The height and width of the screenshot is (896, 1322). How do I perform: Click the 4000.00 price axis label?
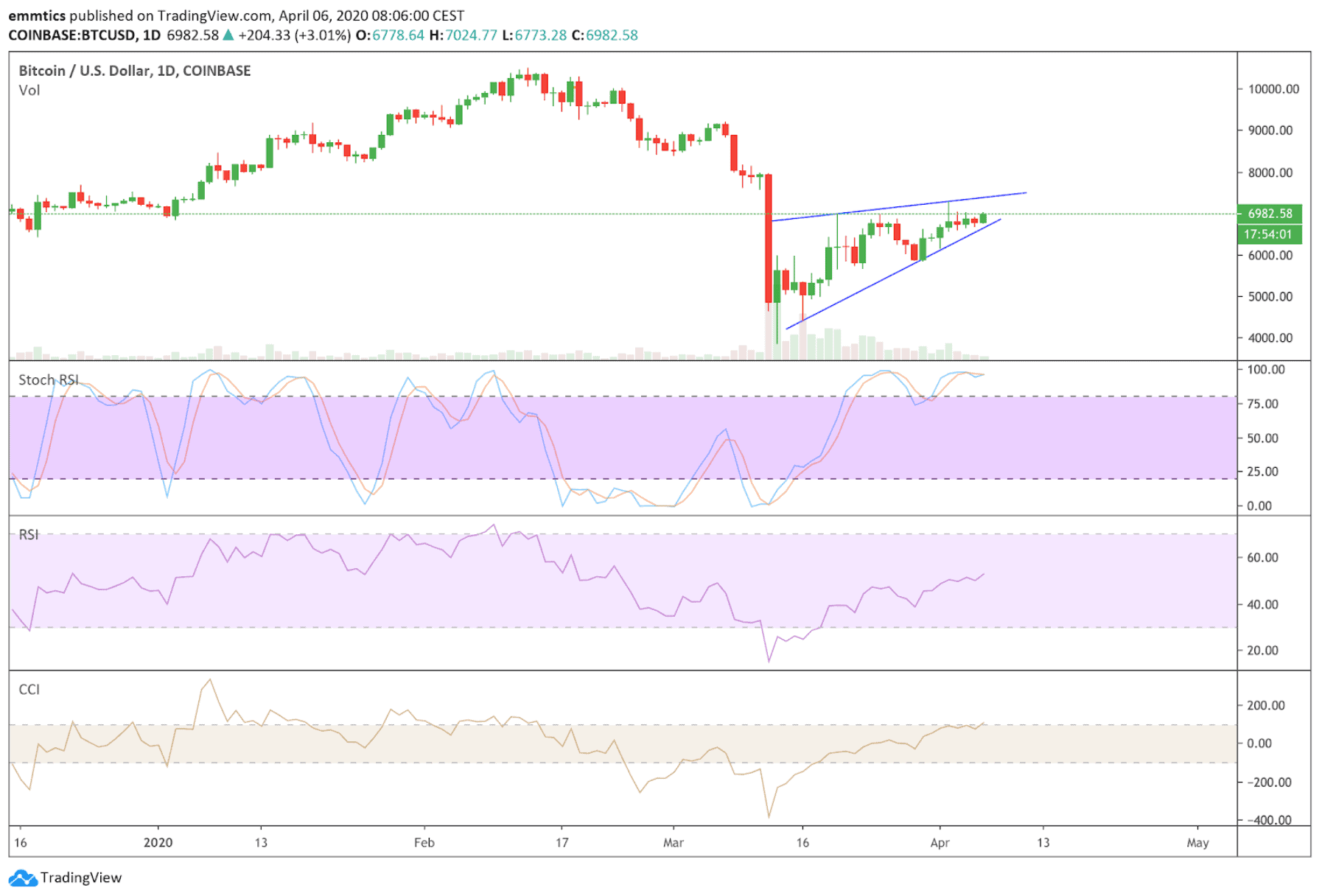[1270, 337]
